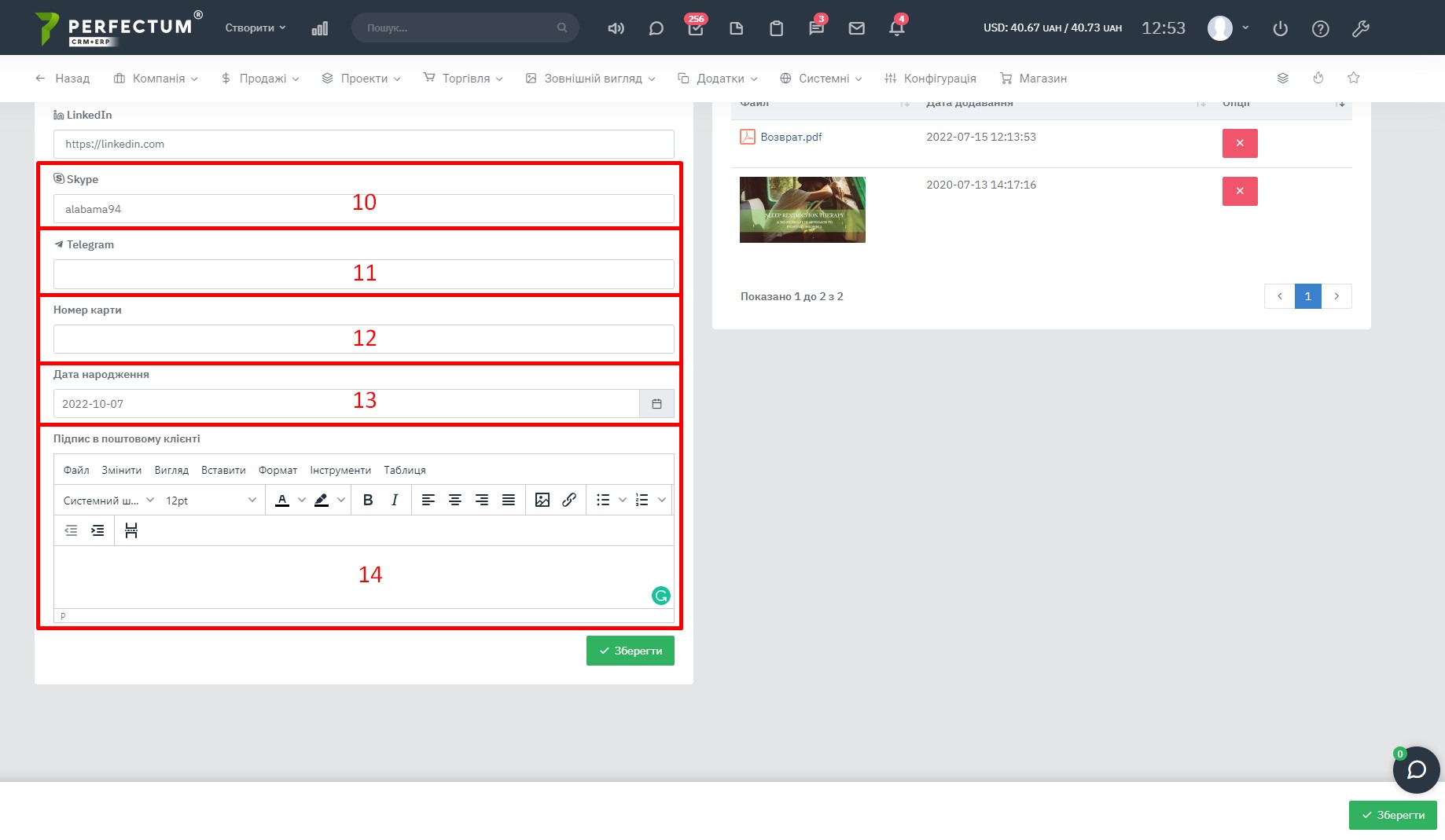
Task: Open the wrench settings icon
Action: [1360, 29]
